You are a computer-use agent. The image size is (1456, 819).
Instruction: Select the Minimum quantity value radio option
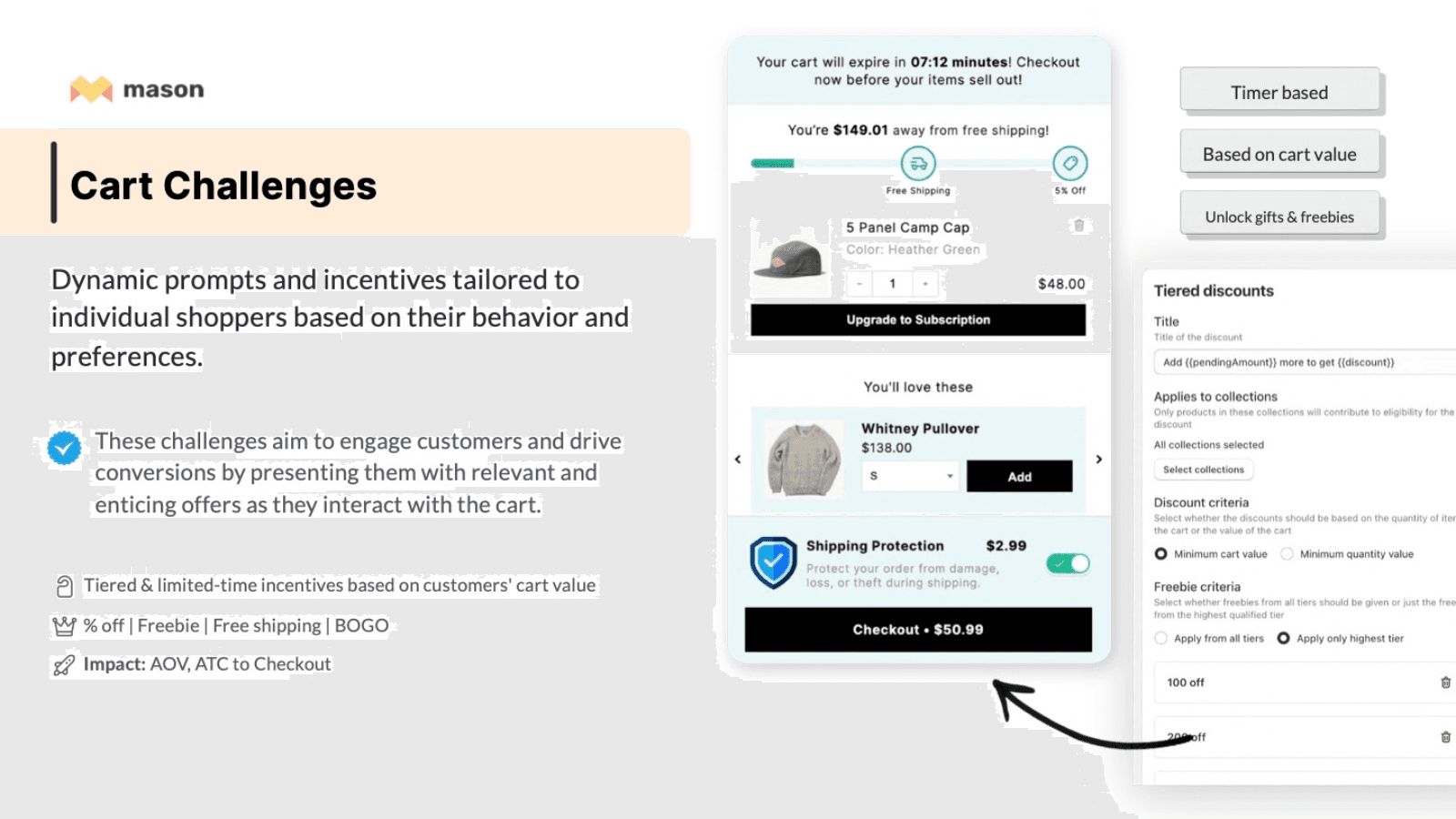1287,554
